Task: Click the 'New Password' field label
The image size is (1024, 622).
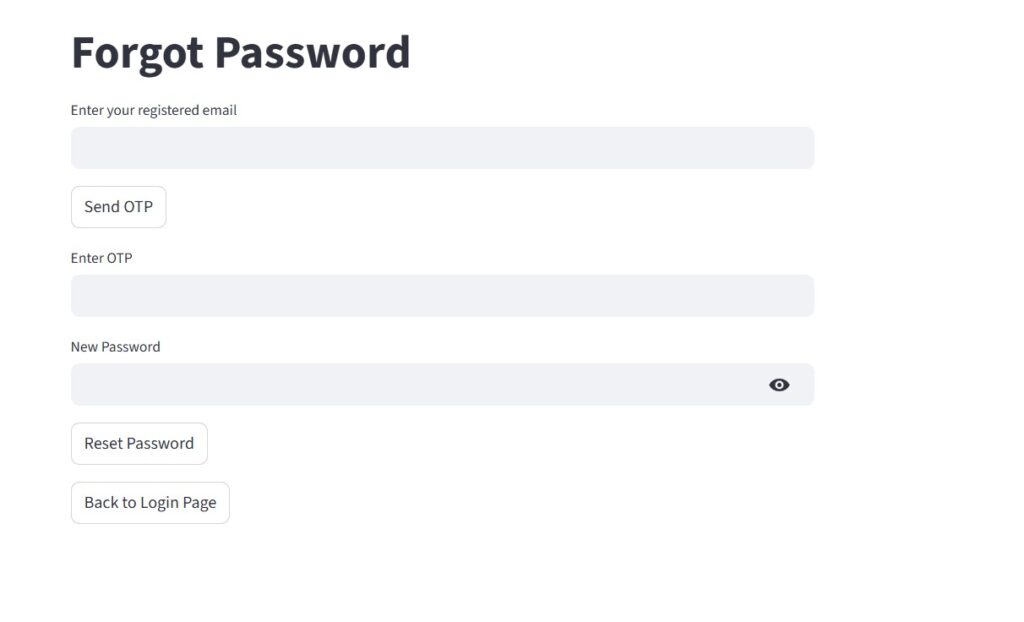Action: click(x=115, y=347)
